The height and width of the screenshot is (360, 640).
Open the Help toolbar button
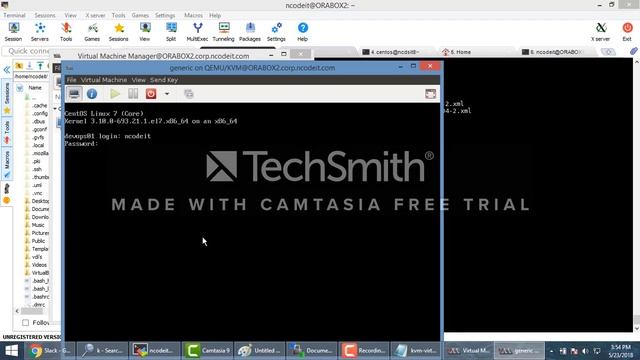(x=302, y=32)
